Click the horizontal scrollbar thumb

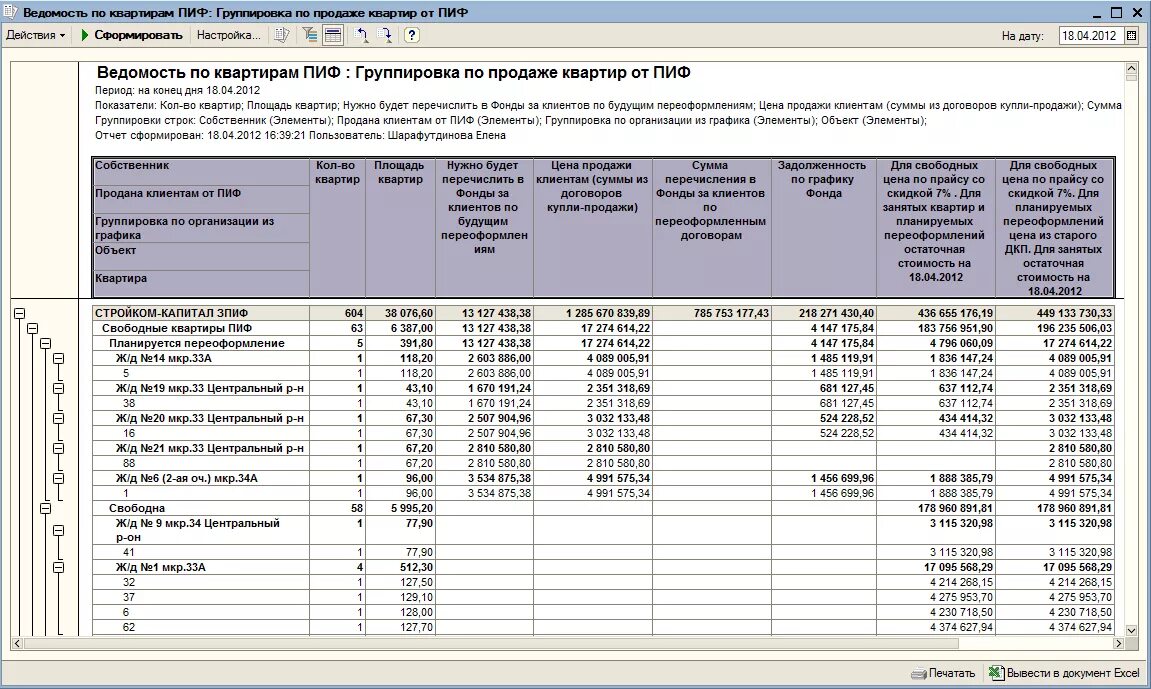(491, 644)
